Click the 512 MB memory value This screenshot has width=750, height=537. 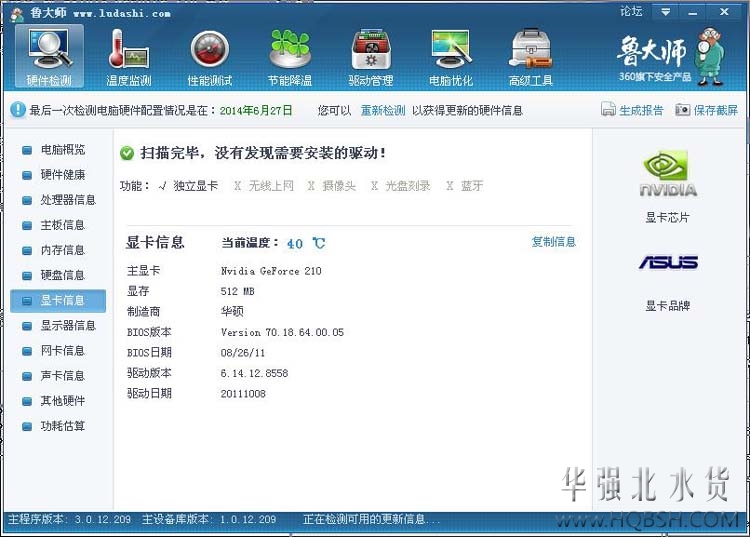(237, 291)
